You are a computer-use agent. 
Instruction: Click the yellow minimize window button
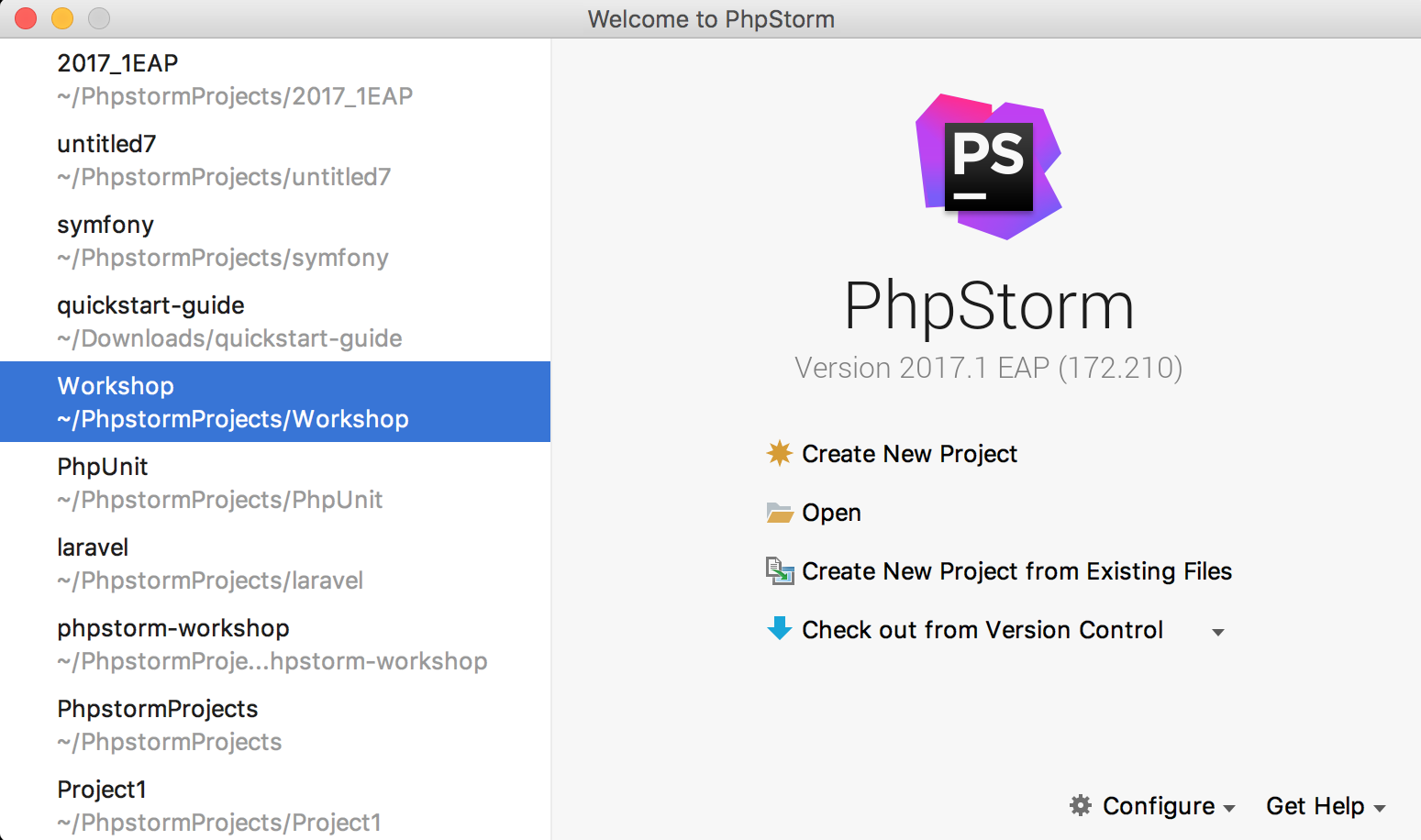(62, 18)
